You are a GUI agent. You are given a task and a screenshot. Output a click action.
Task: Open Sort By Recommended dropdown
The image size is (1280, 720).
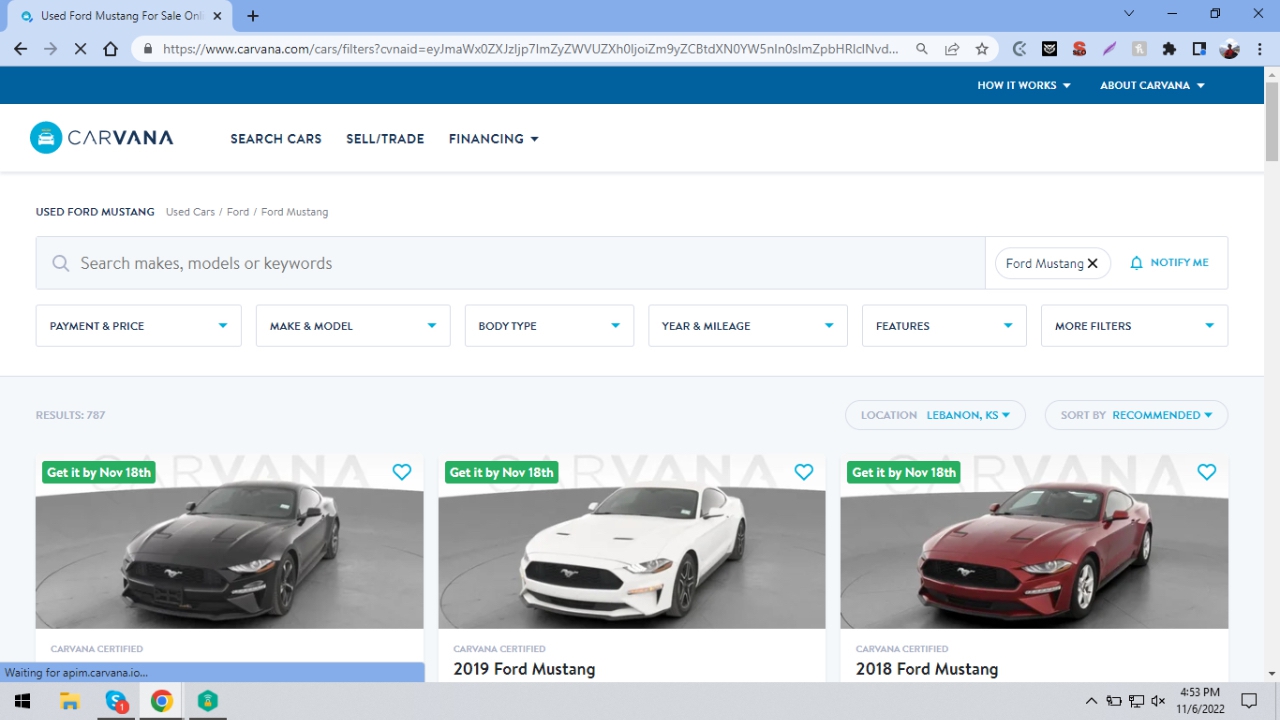(x=1136, y=415)
